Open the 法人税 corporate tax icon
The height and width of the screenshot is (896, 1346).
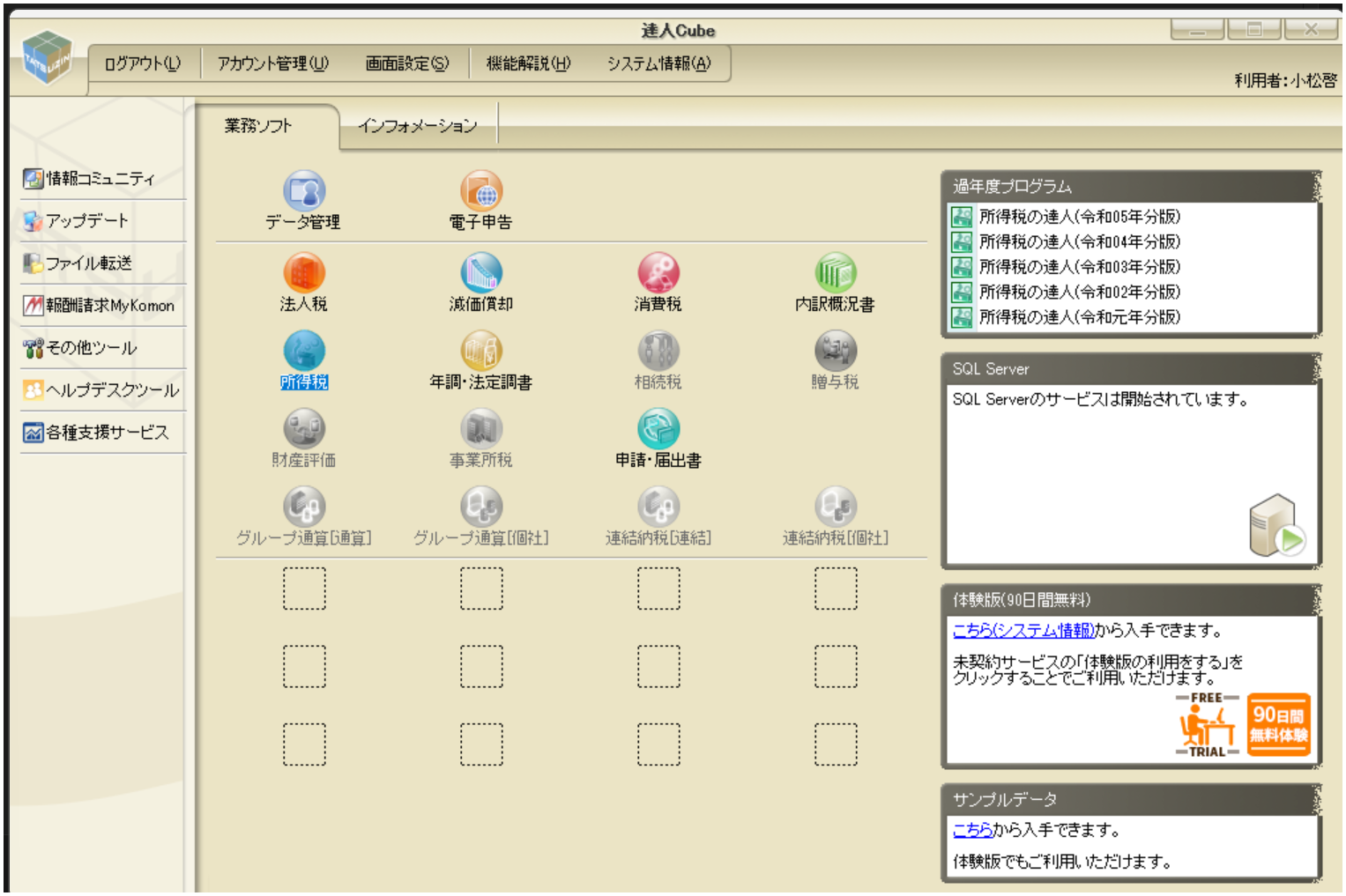[304, 273]
